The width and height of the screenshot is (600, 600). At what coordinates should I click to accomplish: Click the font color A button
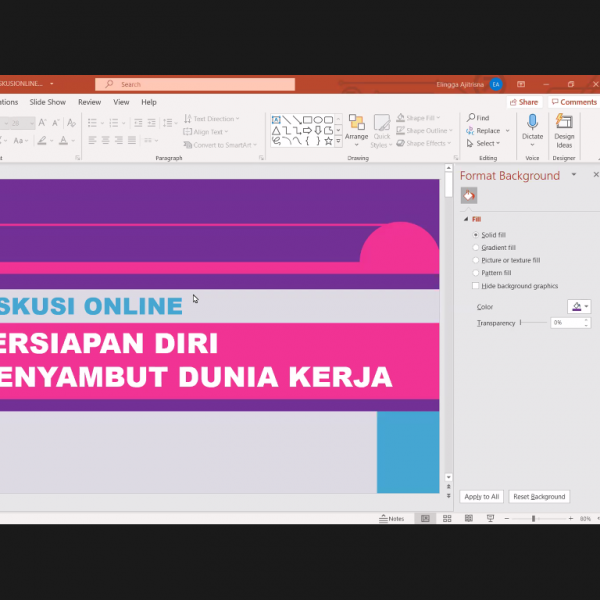(x=64, y=140)
